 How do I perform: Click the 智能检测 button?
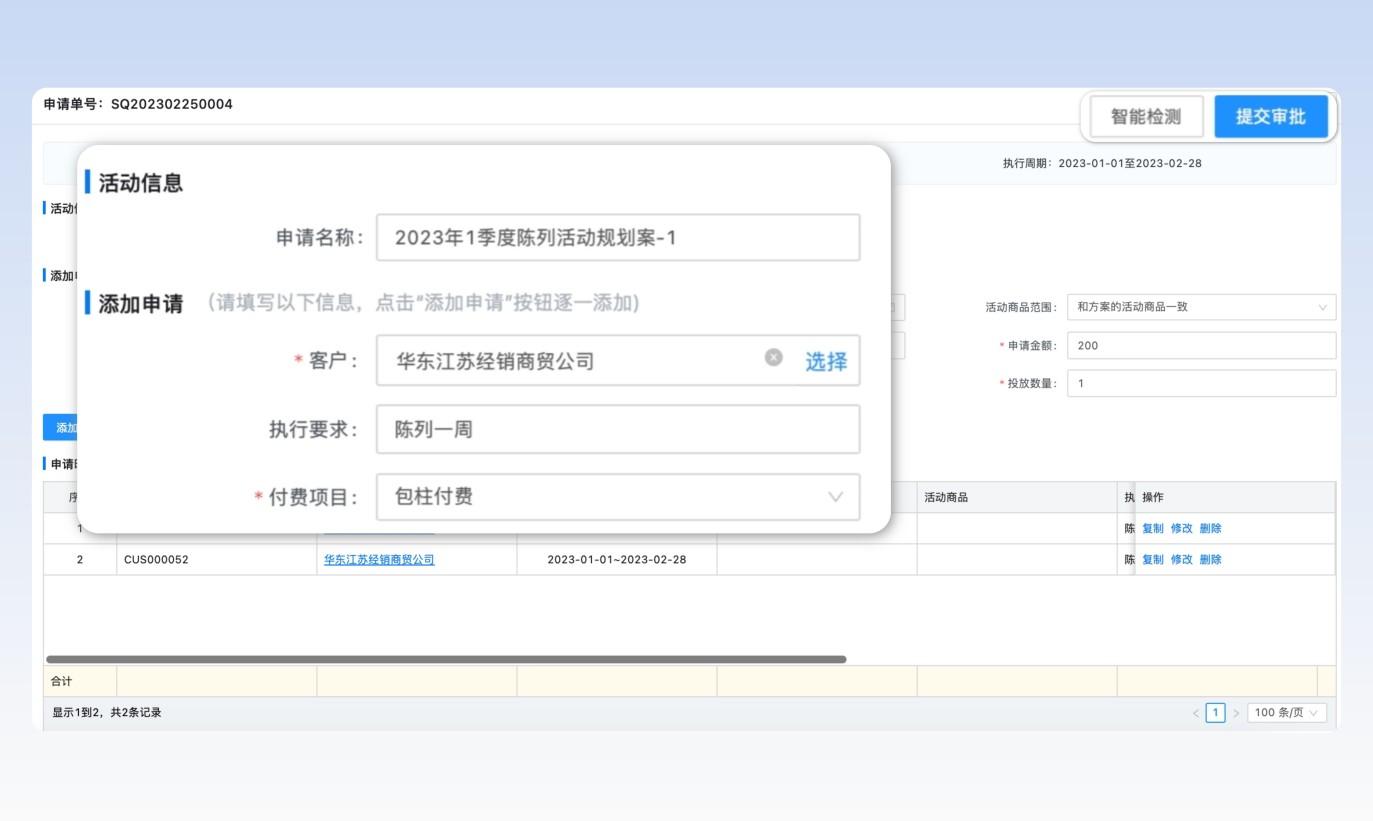1144,116
